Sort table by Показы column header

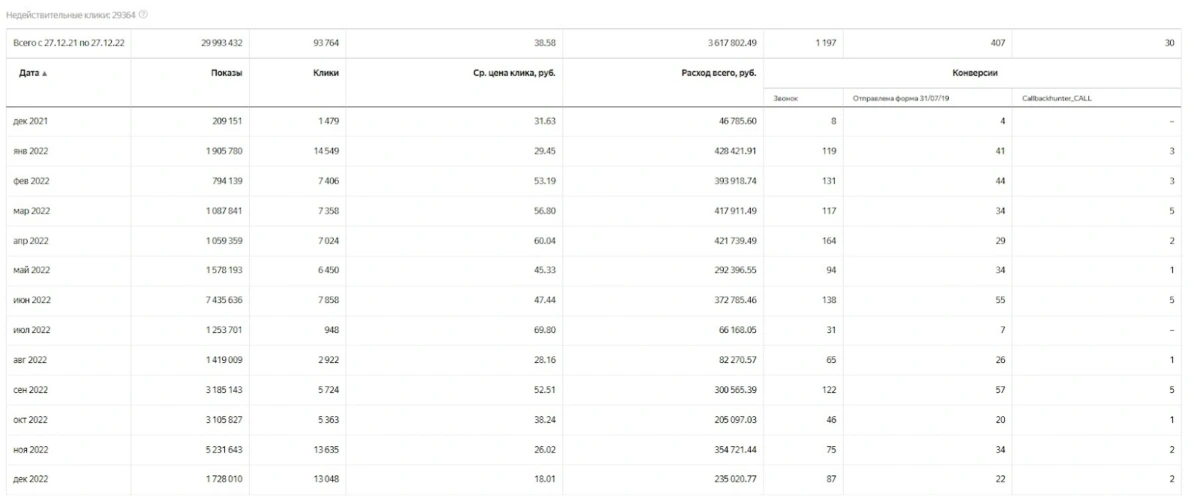(x=228, y=73)
